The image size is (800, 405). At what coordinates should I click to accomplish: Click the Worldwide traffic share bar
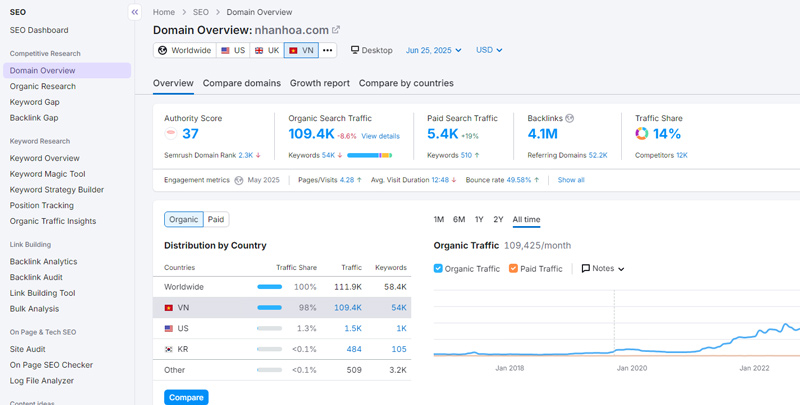pyautogui.click(x=269, y=287)
